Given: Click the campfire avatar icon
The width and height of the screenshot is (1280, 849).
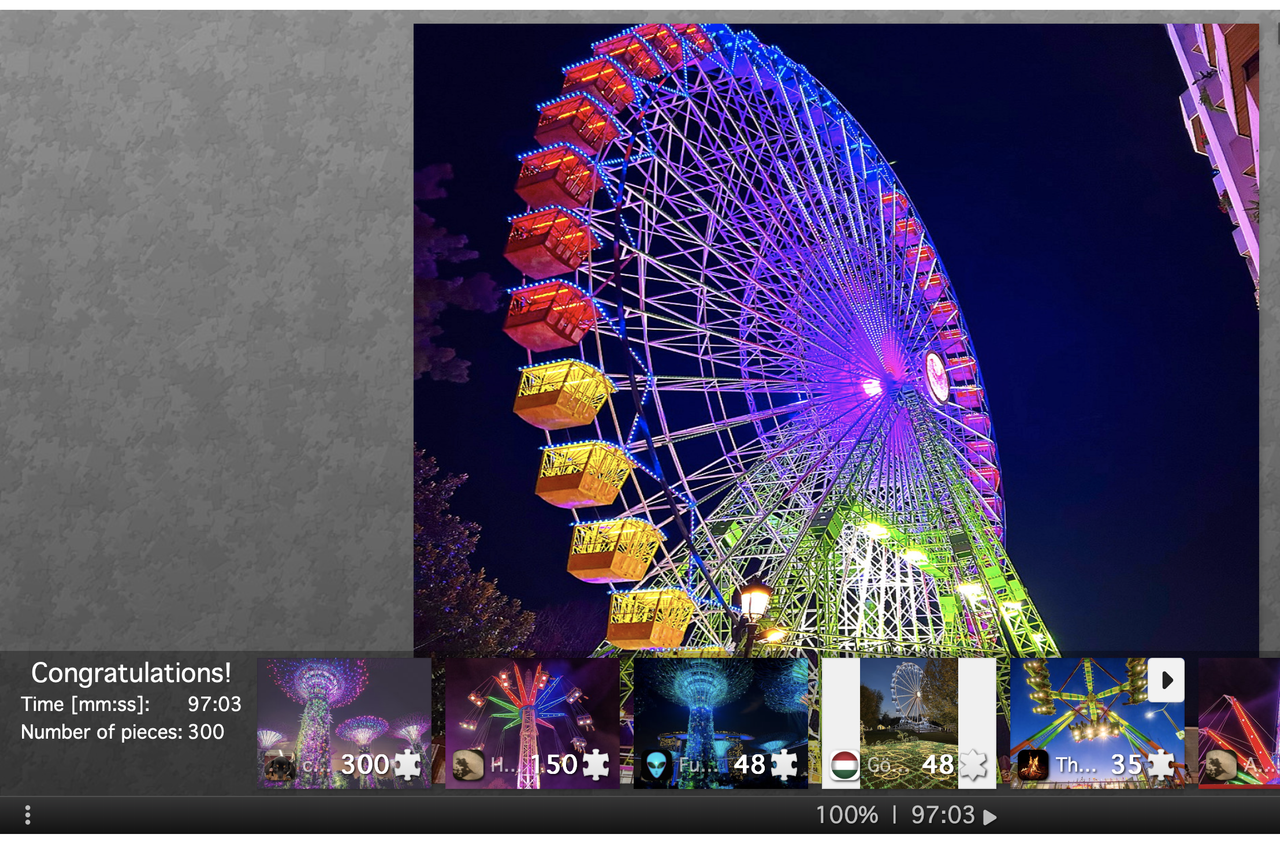Looking at the screenshot, I should point(1033,766).
